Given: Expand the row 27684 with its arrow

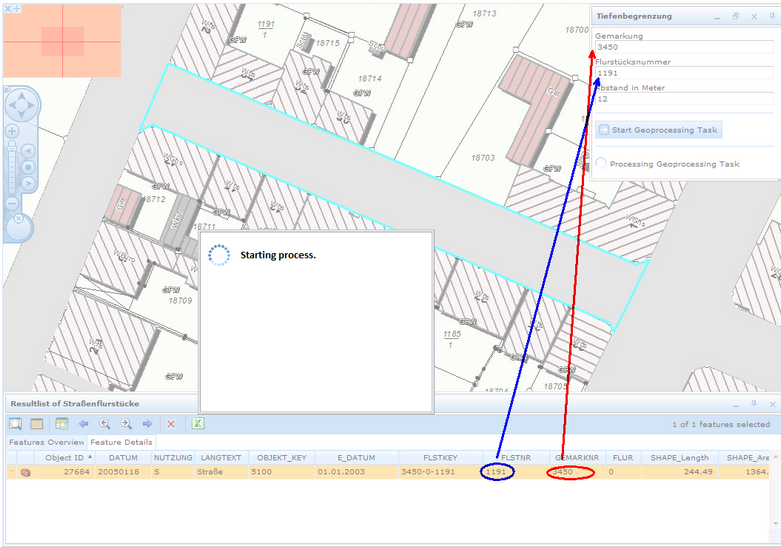Looking at the screenshot, I should click(x=12, y=471).
